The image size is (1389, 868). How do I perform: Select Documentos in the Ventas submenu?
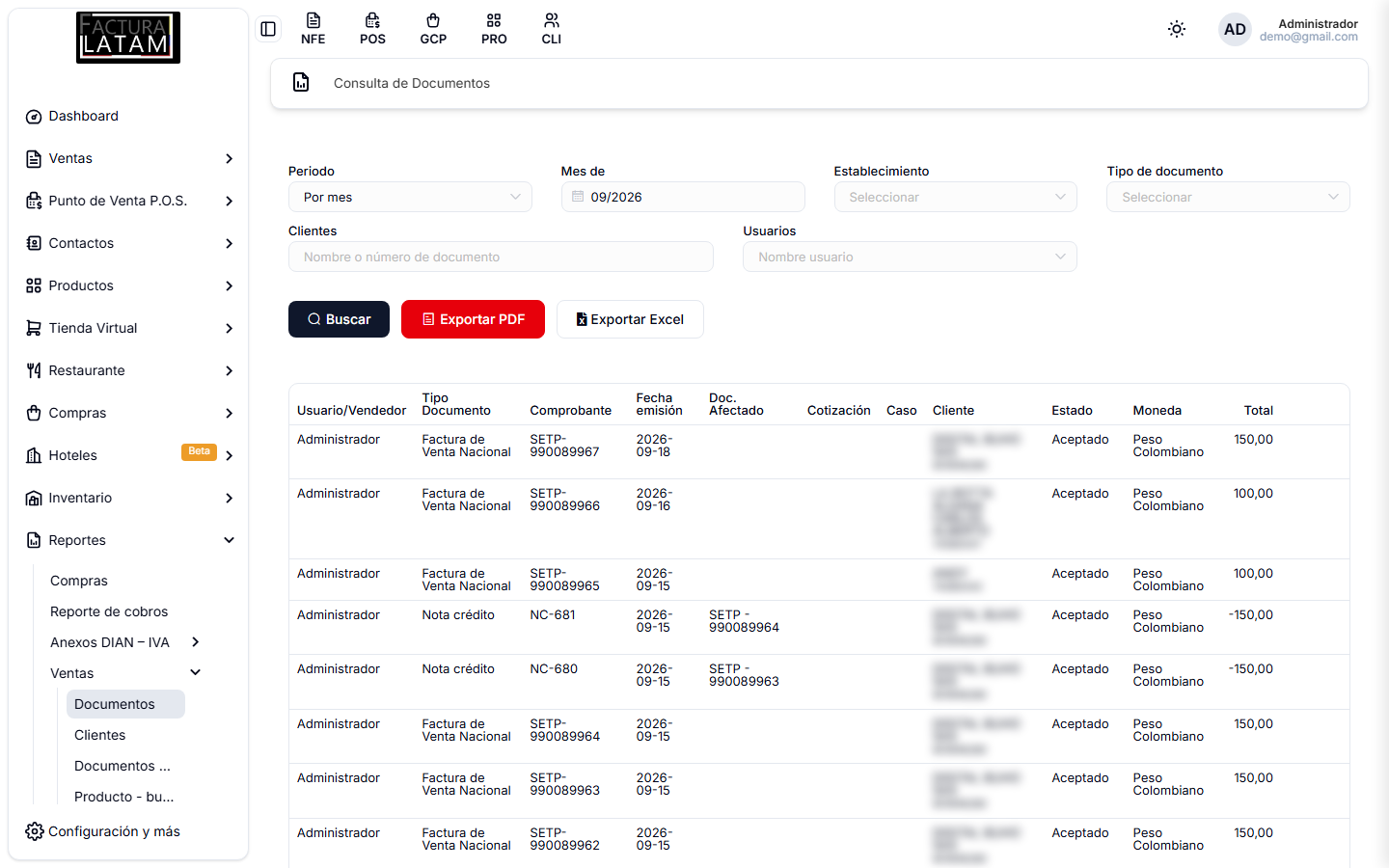[125, 704]
